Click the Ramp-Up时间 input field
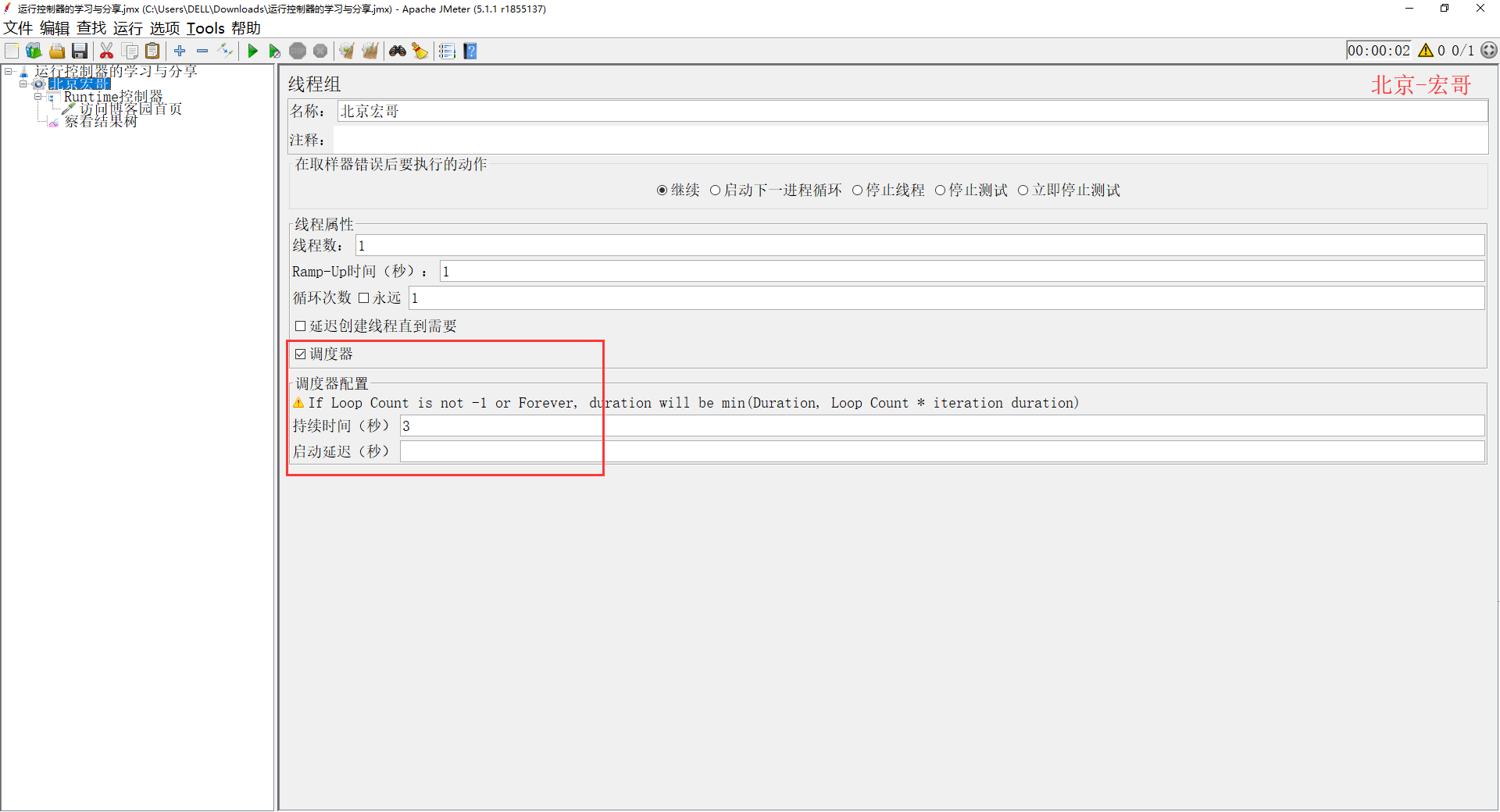 click(x=962, y=271)
